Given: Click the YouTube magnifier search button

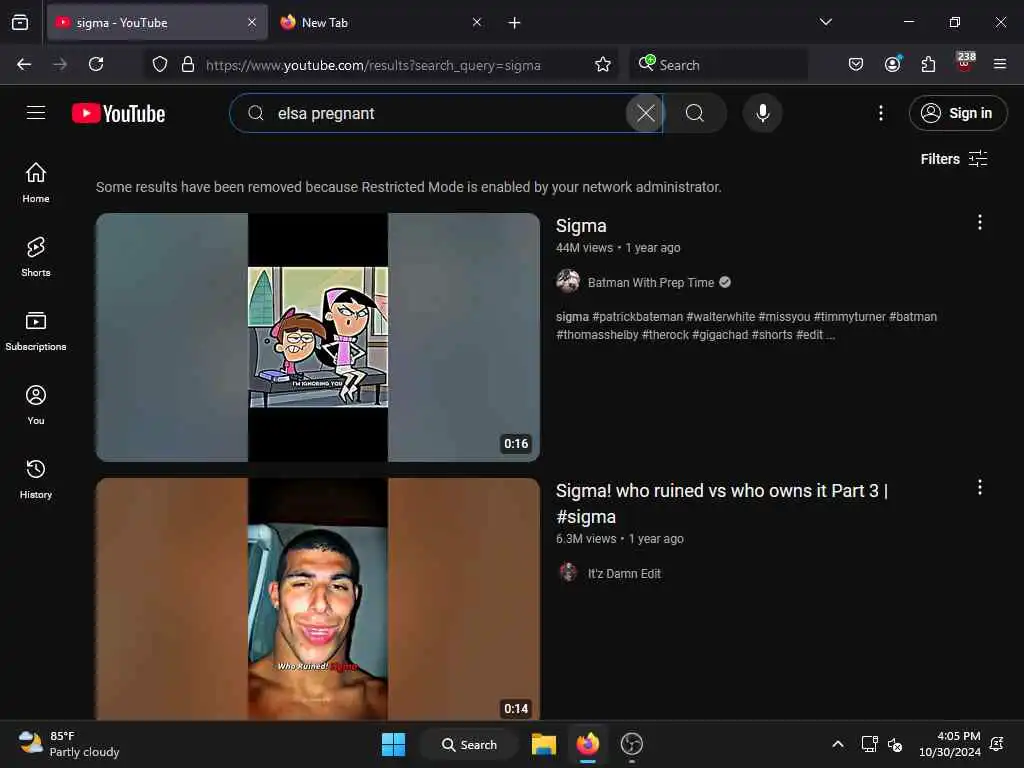Looking at the screenshot, I should (695, 113).
